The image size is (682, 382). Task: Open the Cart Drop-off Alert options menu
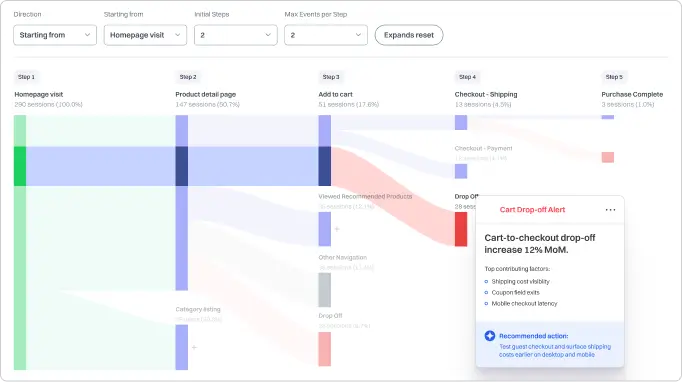[x=610, y=210]
